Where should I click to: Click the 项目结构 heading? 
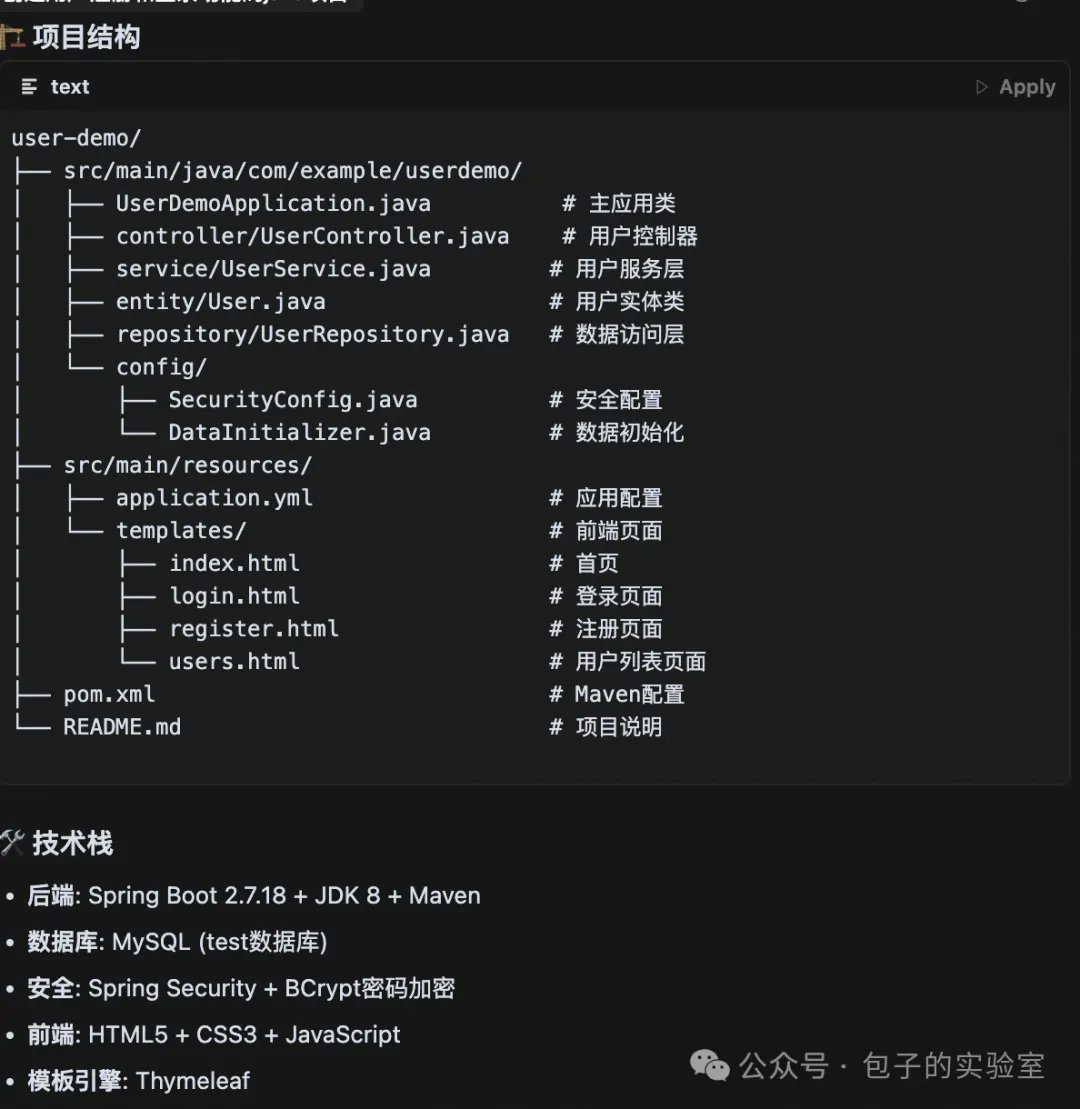pyautogui.click(x=86, y=37)
